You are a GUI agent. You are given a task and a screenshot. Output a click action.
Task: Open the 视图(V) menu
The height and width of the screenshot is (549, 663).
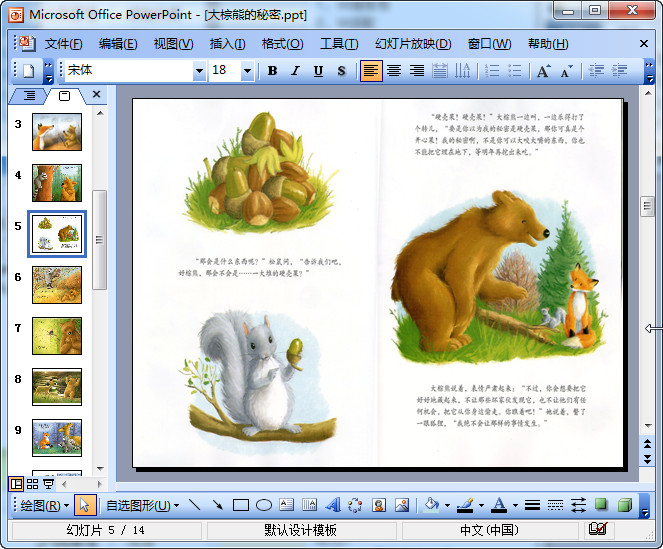173,44
